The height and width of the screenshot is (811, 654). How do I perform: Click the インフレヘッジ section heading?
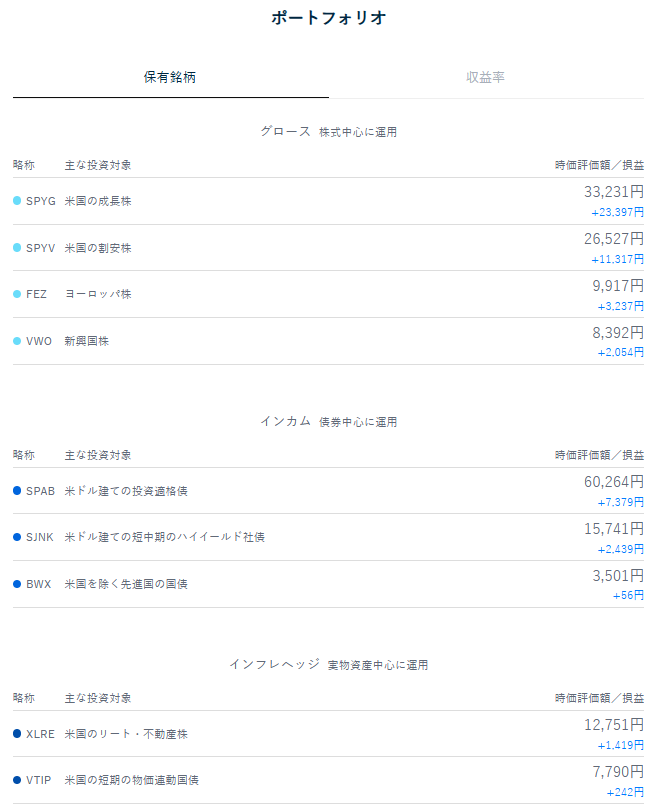(274, 665)
